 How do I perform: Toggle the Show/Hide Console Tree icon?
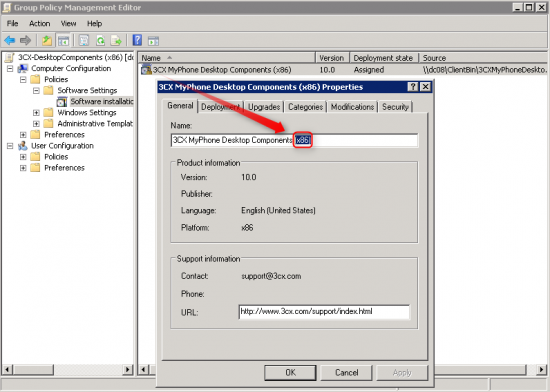tap(63, 41)
